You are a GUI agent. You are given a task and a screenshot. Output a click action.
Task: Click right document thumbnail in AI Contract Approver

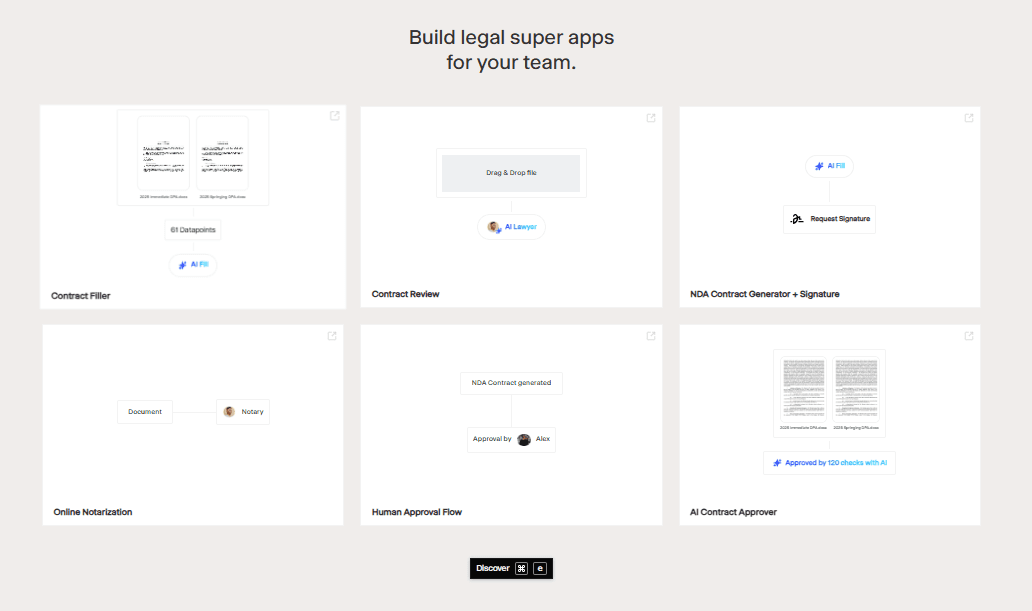(856, 389)
